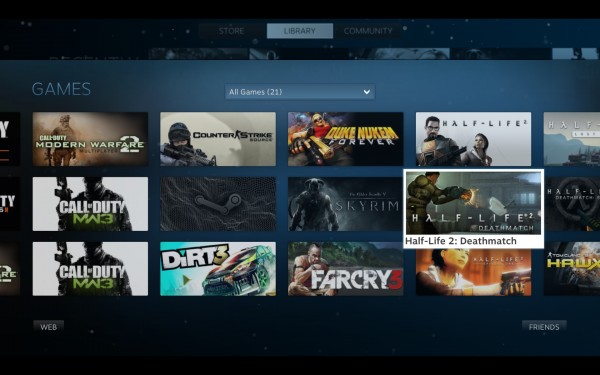Select the Far Cry 3 game tile
Image resolution: width=600 pixels, height=375 pixels.
pyautogui.click(x=346, y=269)
